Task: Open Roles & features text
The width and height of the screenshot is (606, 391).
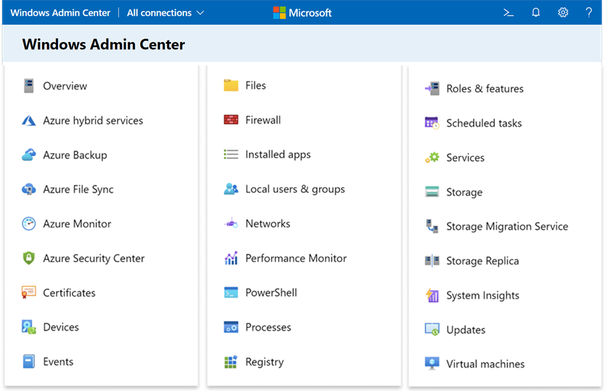Action: [x=485, y=88]
